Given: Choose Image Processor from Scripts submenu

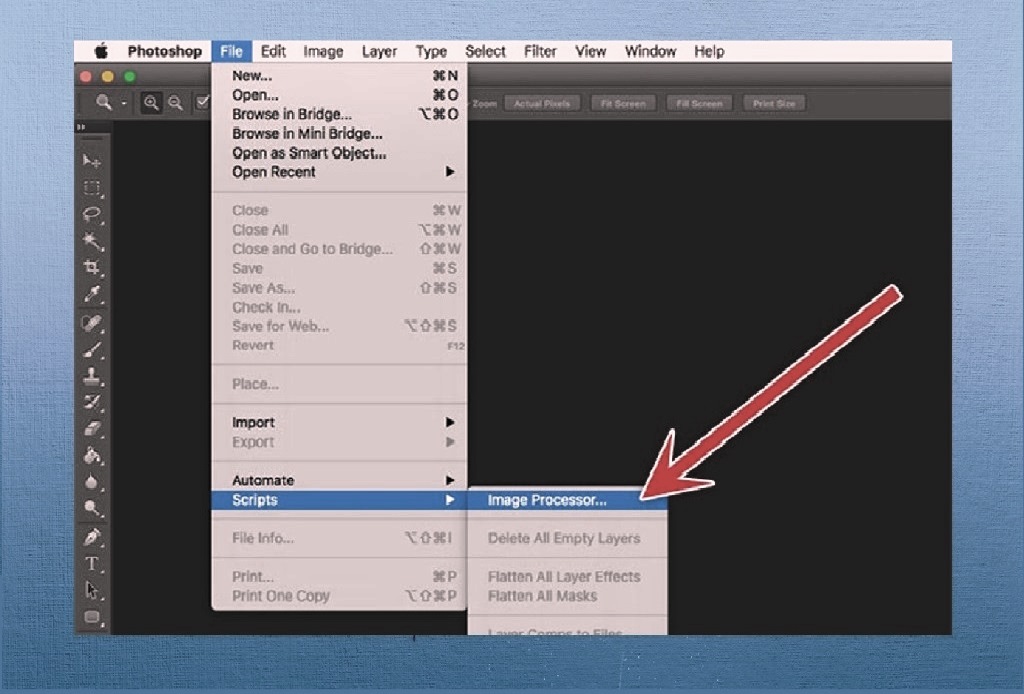Looking at the screenshot, I should tap(547, 501).
